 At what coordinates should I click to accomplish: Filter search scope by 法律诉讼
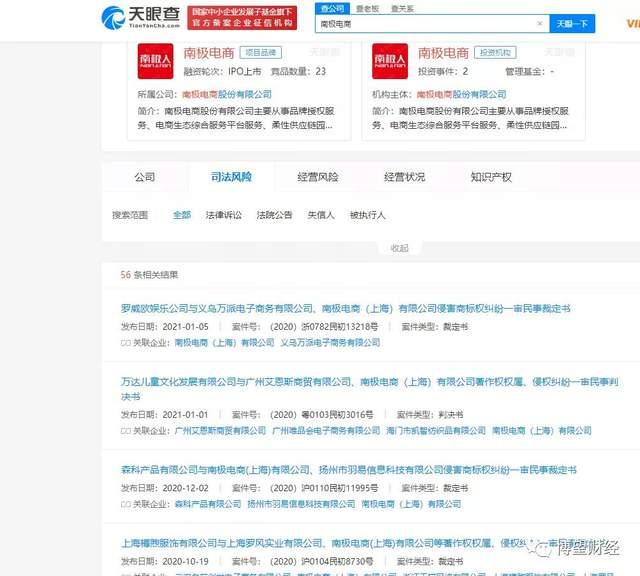click(224, 215)
